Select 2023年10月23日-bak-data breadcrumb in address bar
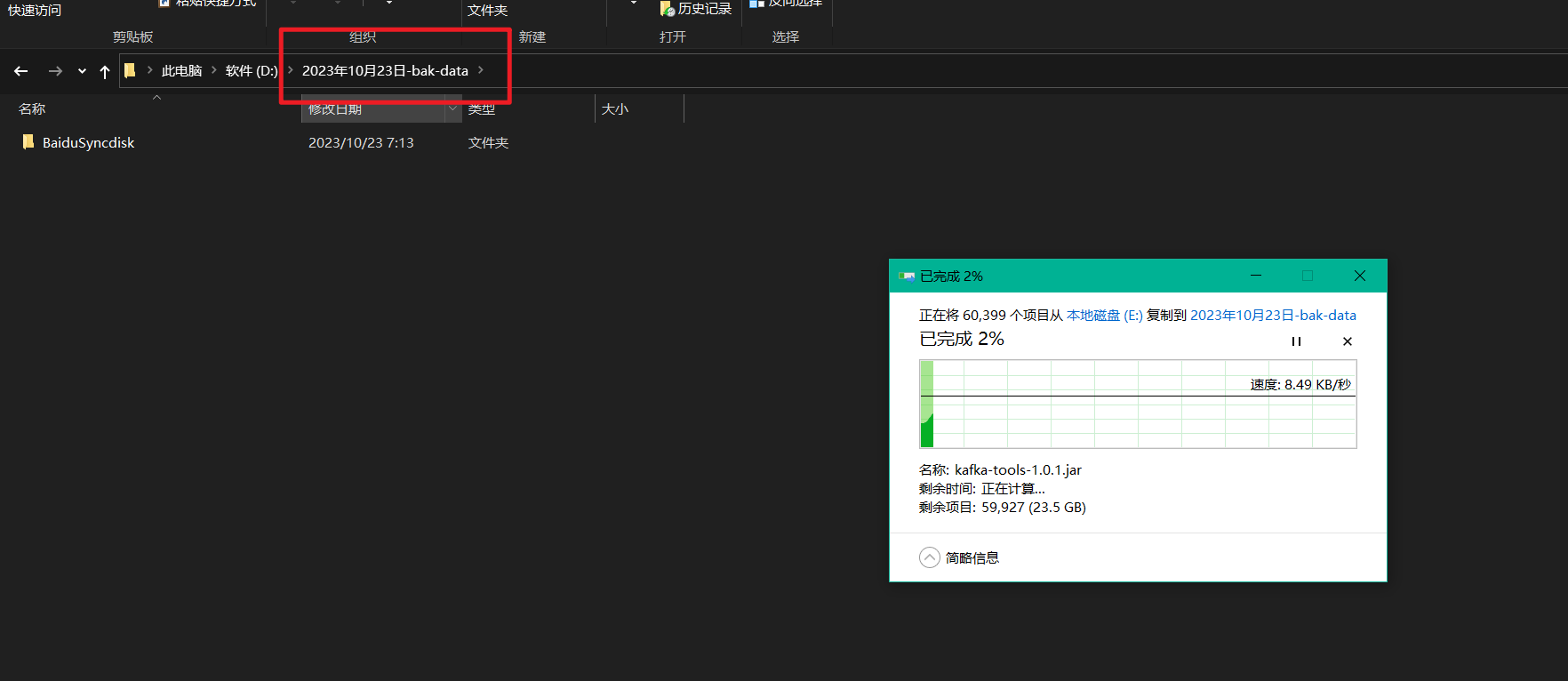 tap(385, 70)
